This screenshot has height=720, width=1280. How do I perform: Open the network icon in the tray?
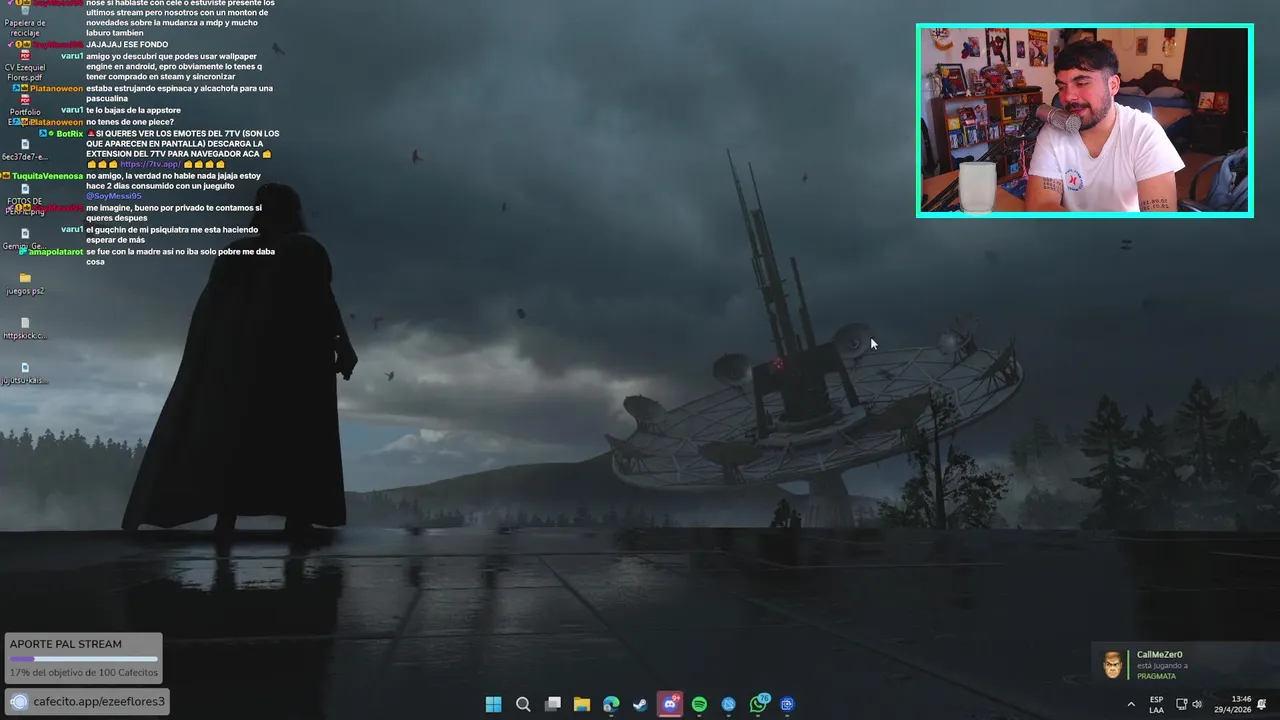1181,704
